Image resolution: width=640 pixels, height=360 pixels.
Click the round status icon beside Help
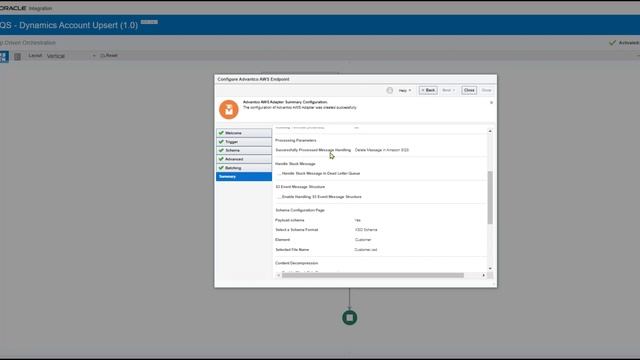click(x=390, y=90)
